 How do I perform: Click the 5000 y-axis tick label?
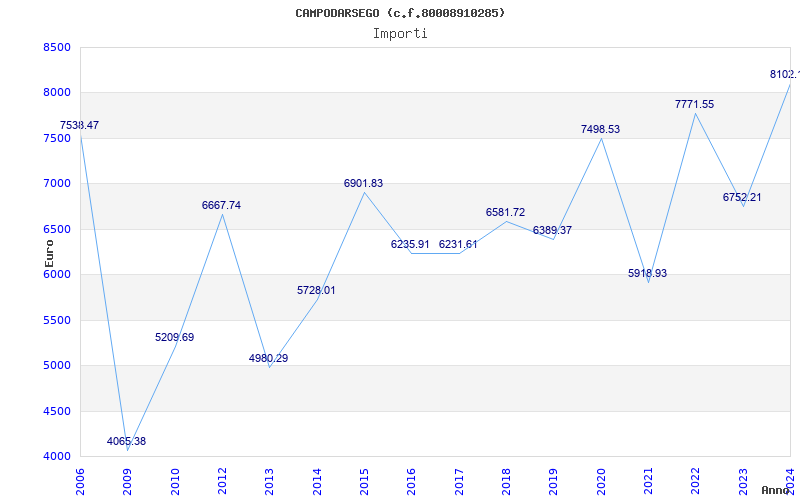click(x=57, y=366)
